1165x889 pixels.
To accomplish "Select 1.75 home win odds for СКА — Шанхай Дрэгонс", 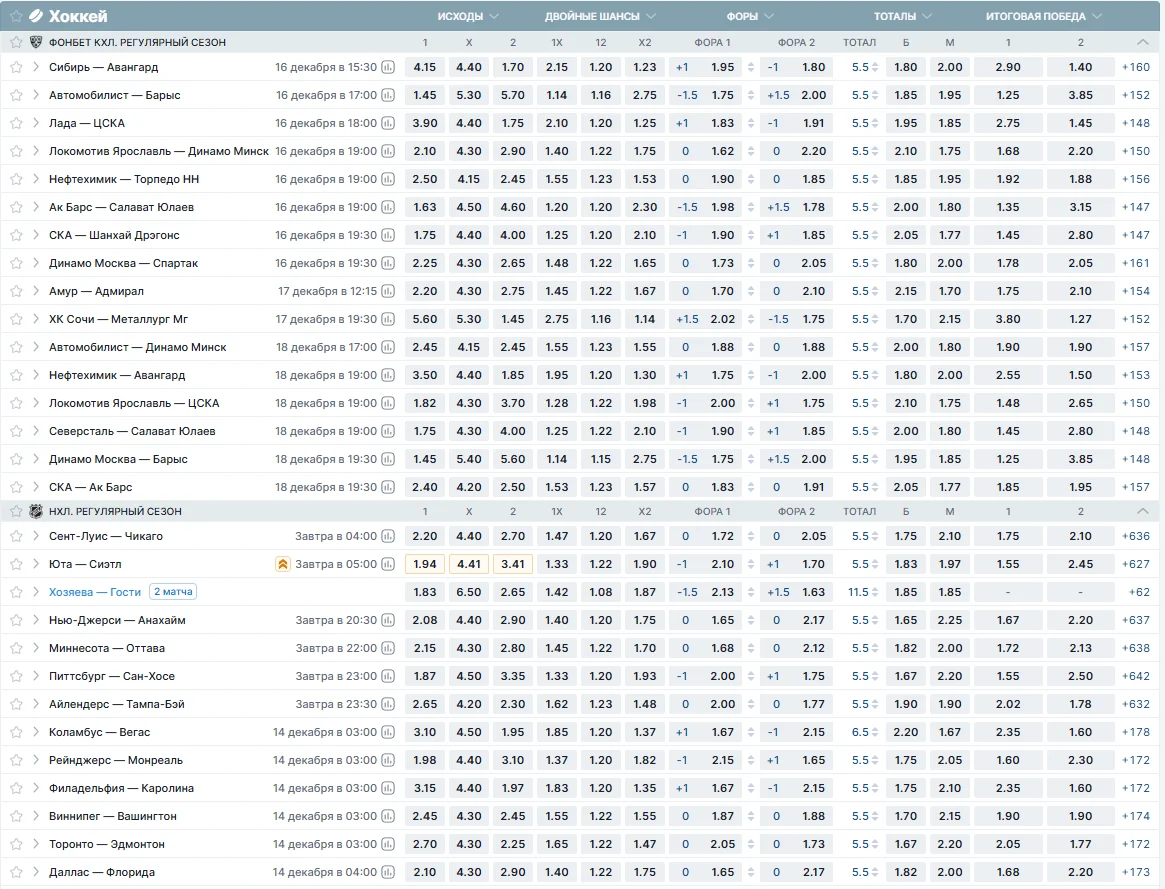I will click(x=424, y=235).
